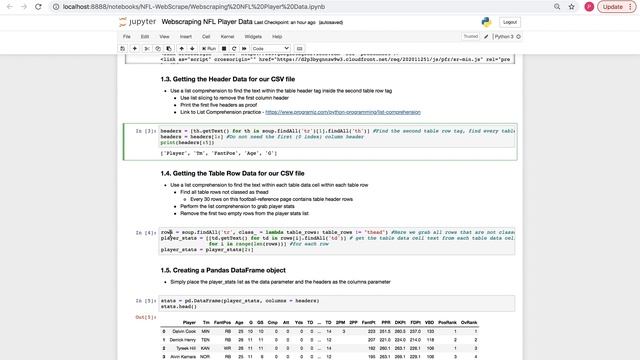Viewport: 640px width, 360px height.
Task: Click heading 1.4 Getting the Table Row Data
Action: click(232, 173)
